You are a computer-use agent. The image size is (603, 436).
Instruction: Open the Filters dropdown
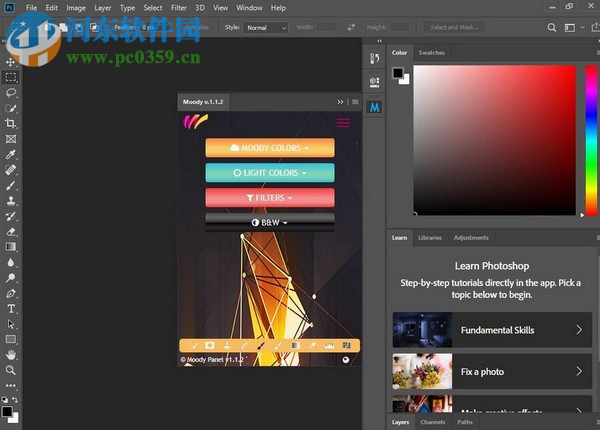[269, 198]
